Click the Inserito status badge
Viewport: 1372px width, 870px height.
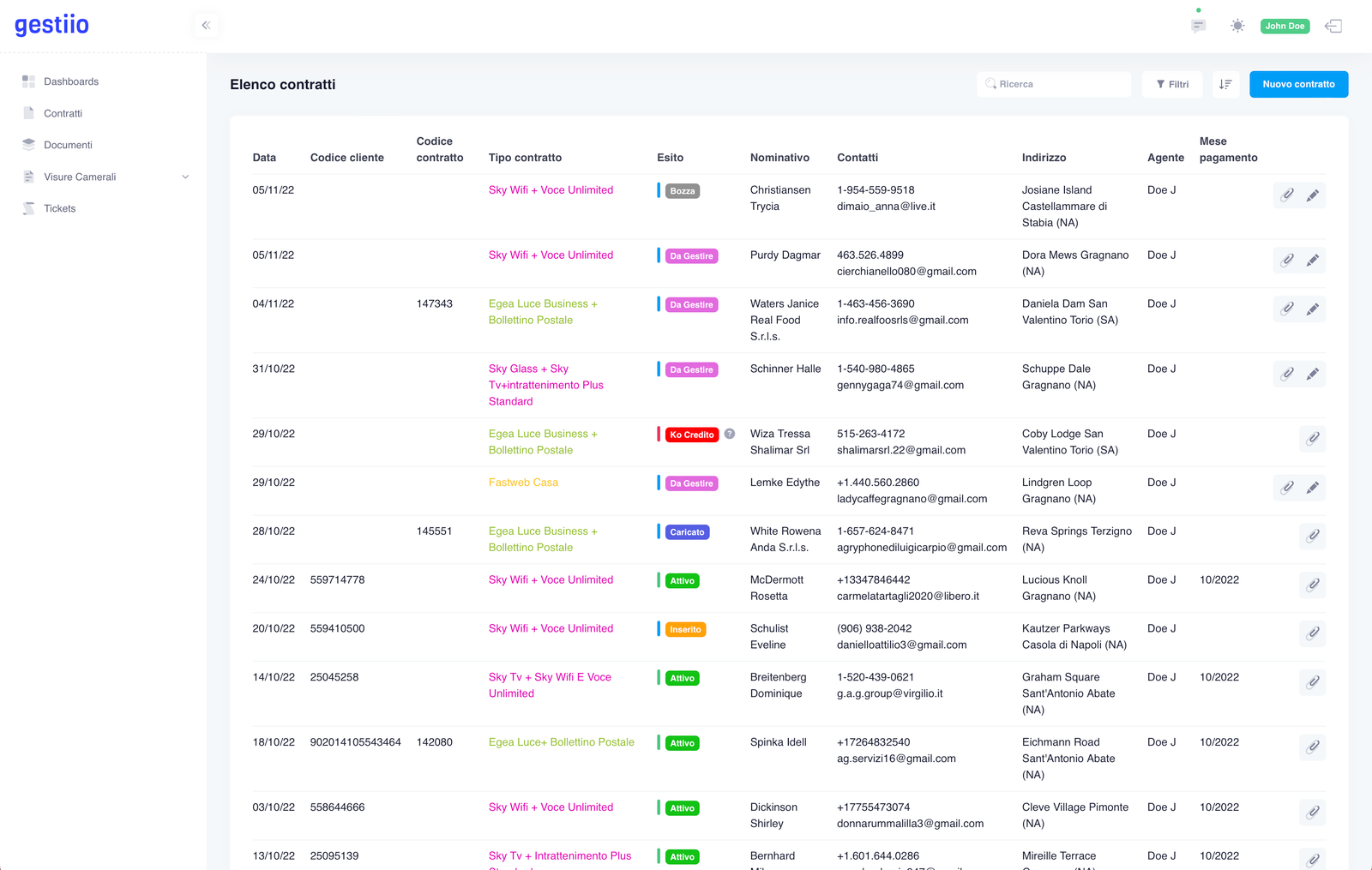[x=685, y=629]
